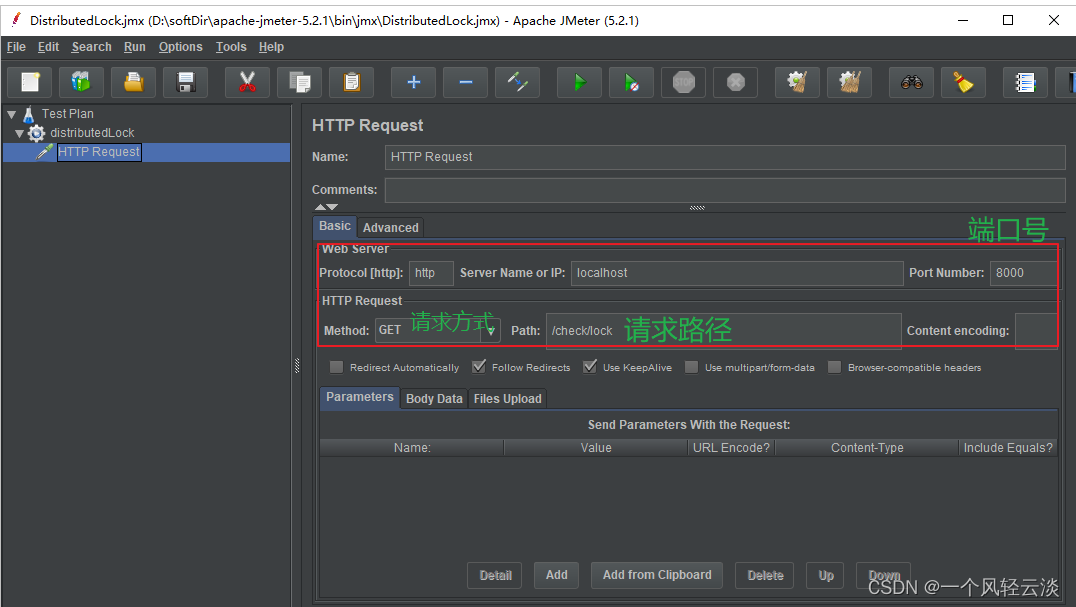This screenshot has height=607, width=1076.
Task: Open the Help menu
Action: coord(271,47)
